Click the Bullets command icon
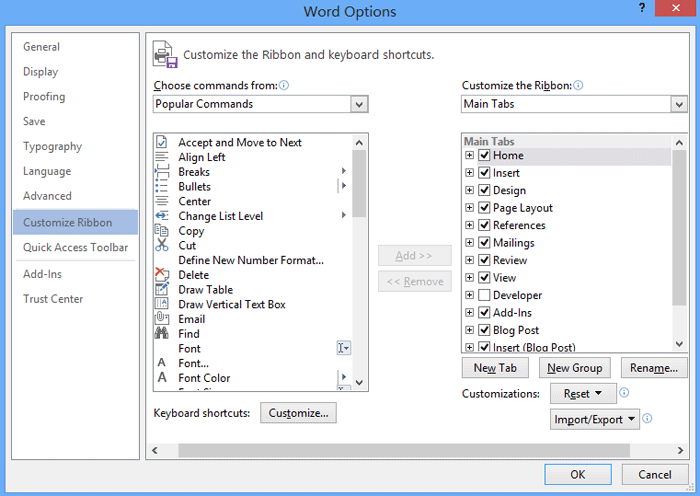The image size is (700, 496). (x=162, y=186)
